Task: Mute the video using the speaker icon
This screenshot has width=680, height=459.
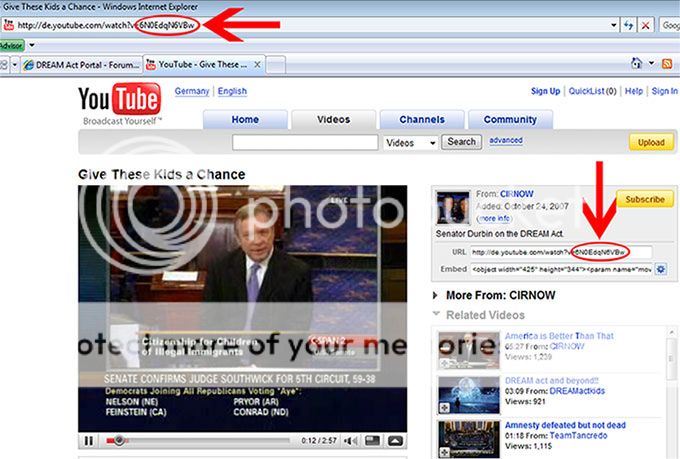Action: [350, 441]
